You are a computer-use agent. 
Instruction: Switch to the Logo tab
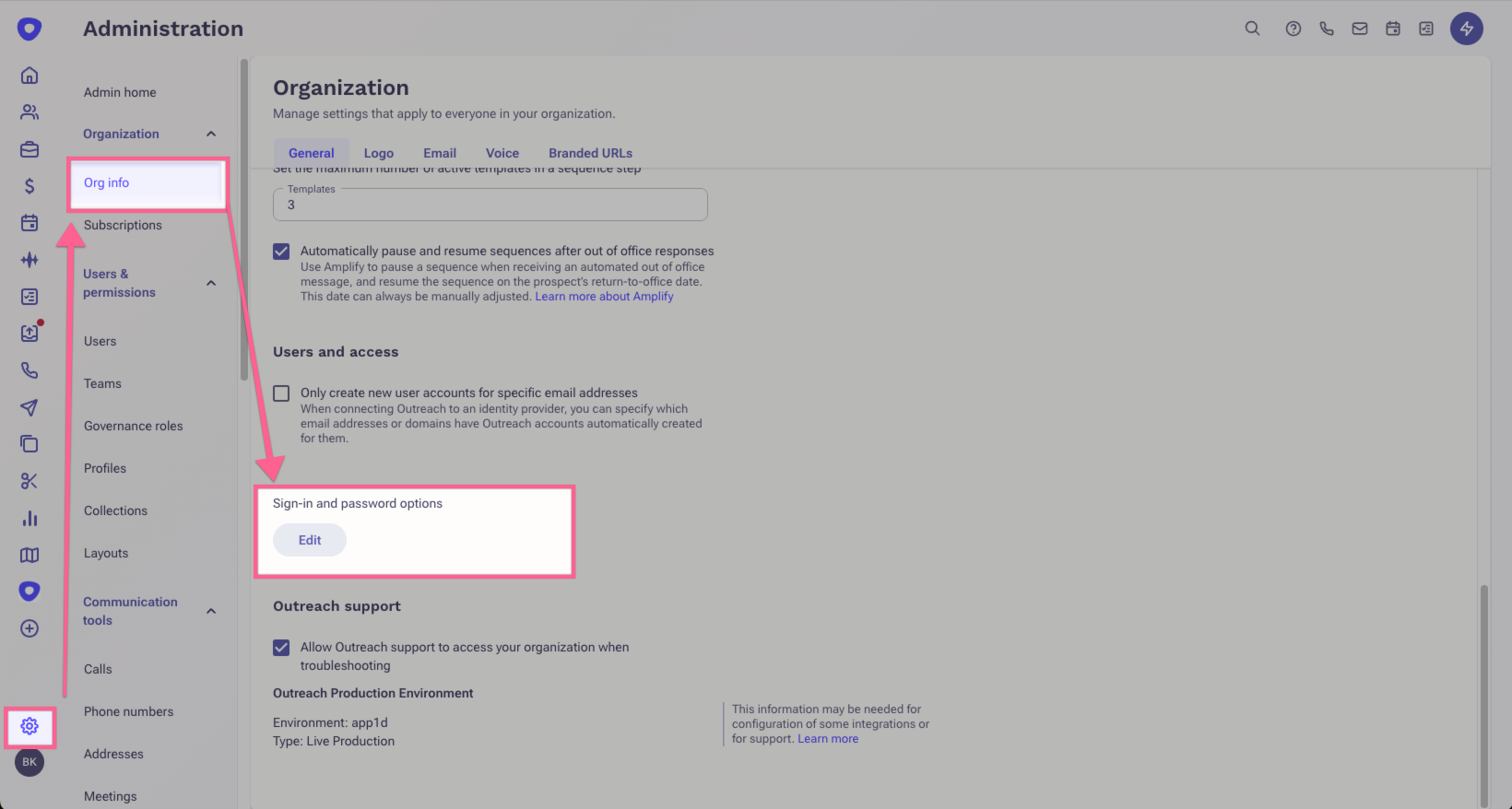click(379, 153)
